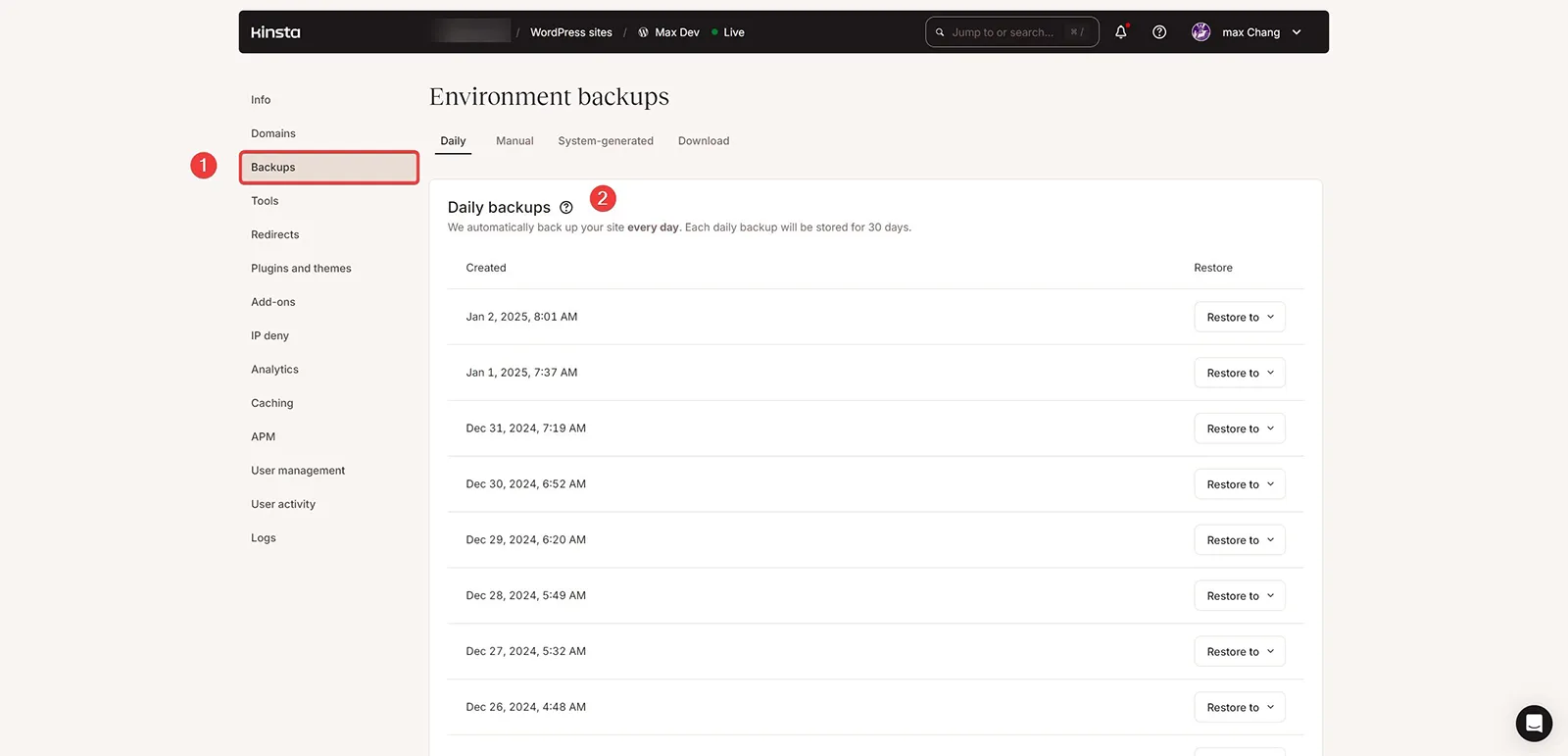The height and width of the screenshot is (756, 1568).
Task: Click the search magnifier icon
Action: coord(940,32)
